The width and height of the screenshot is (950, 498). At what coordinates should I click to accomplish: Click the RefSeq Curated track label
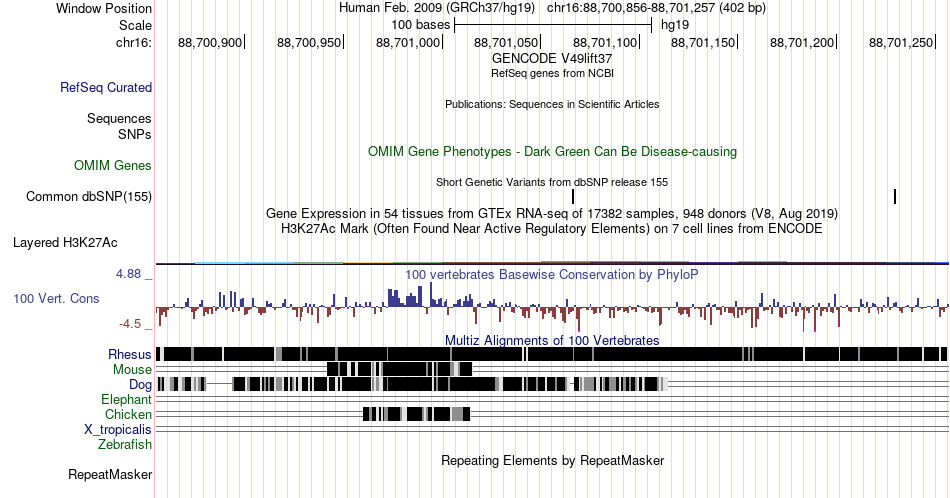pyautogui.click(x=105, y=87)
